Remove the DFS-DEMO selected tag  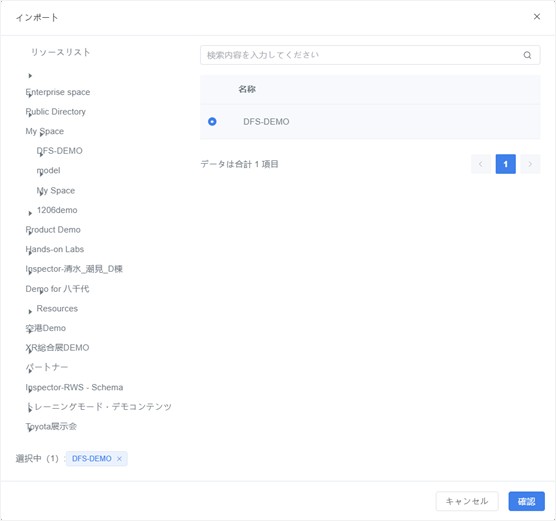(x=119, y=459)
